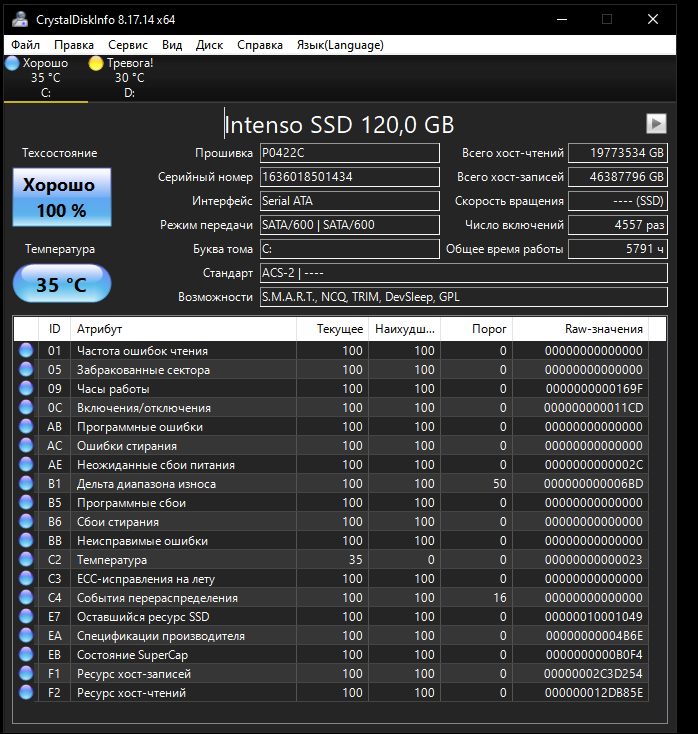Click Общее время работы value 5791 ч
The image size is (698, 734).
618,249
